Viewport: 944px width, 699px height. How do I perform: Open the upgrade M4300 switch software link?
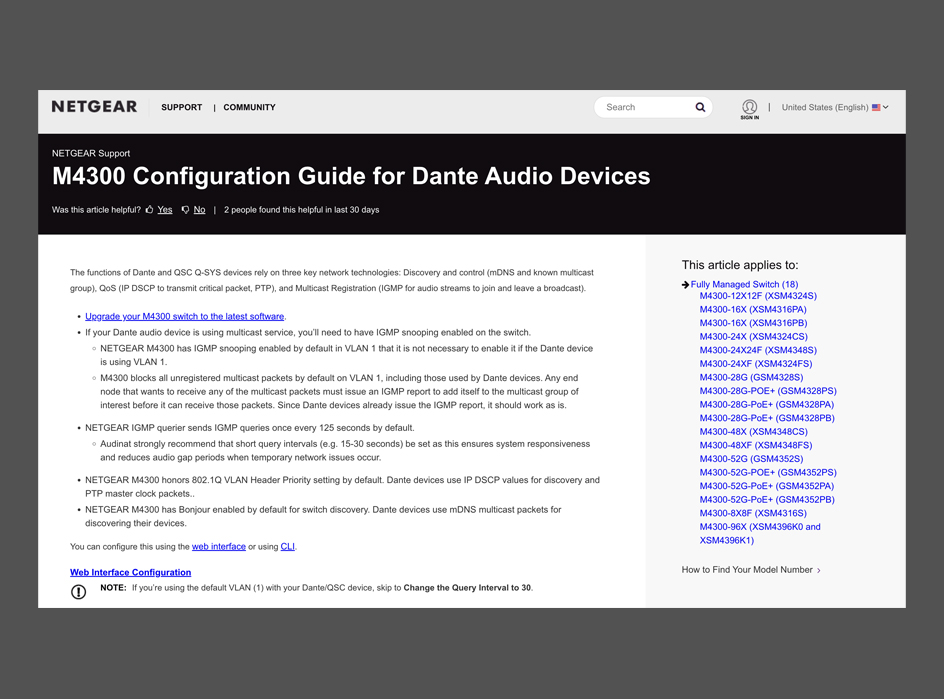pyautogui.click(x=184, y=316)
